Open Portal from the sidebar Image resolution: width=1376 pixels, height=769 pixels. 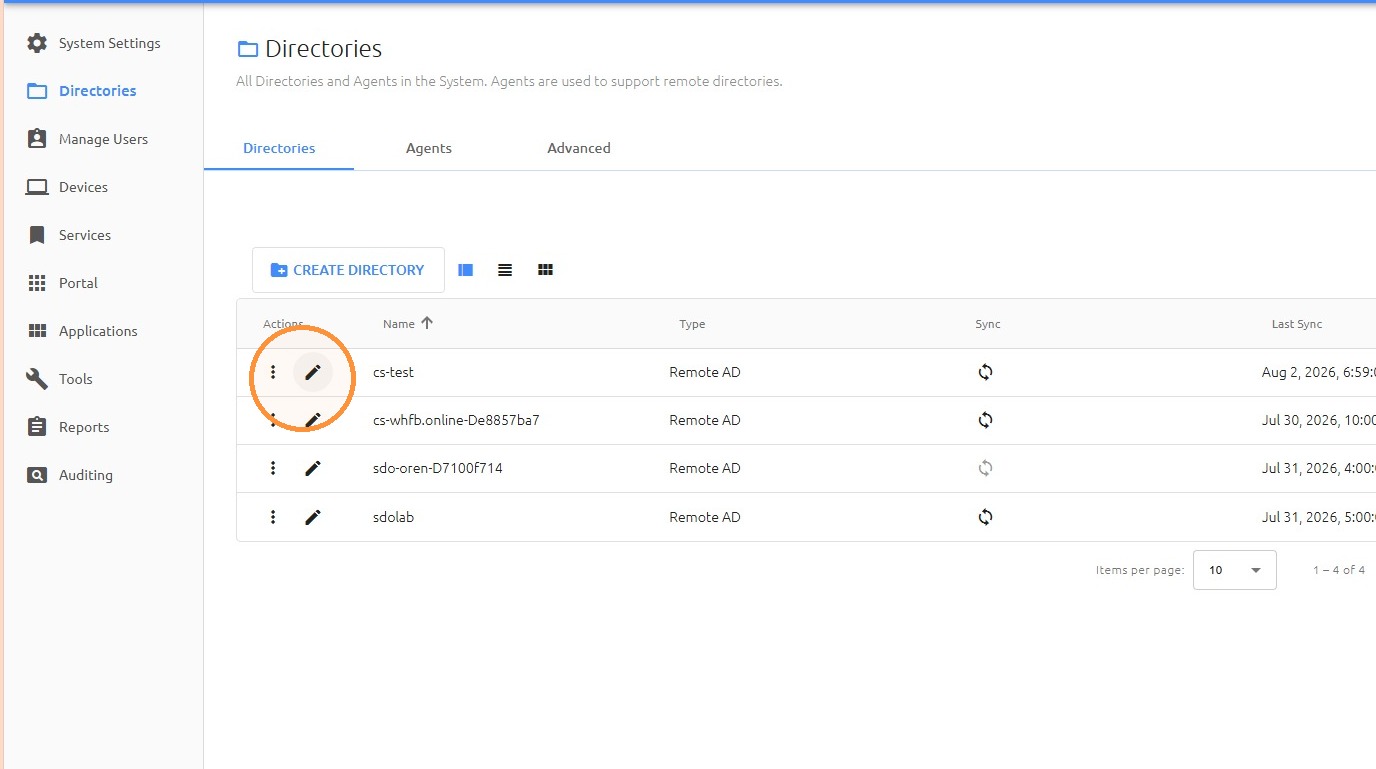pyautogui.click(x=78, y=283)
